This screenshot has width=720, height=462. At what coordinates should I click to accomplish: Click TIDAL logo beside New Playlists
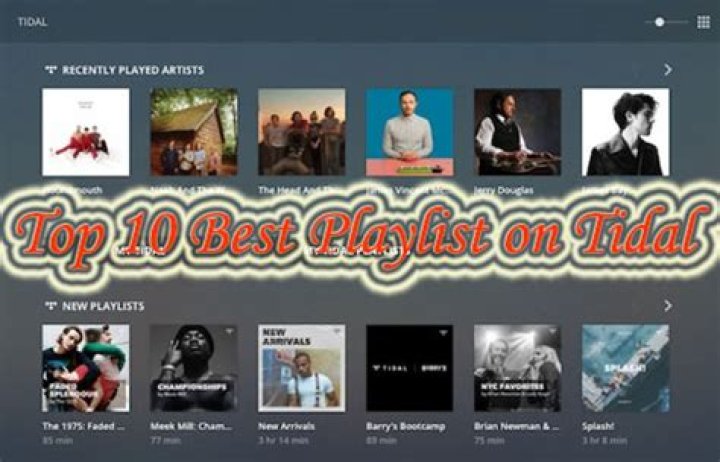[51, 306]
